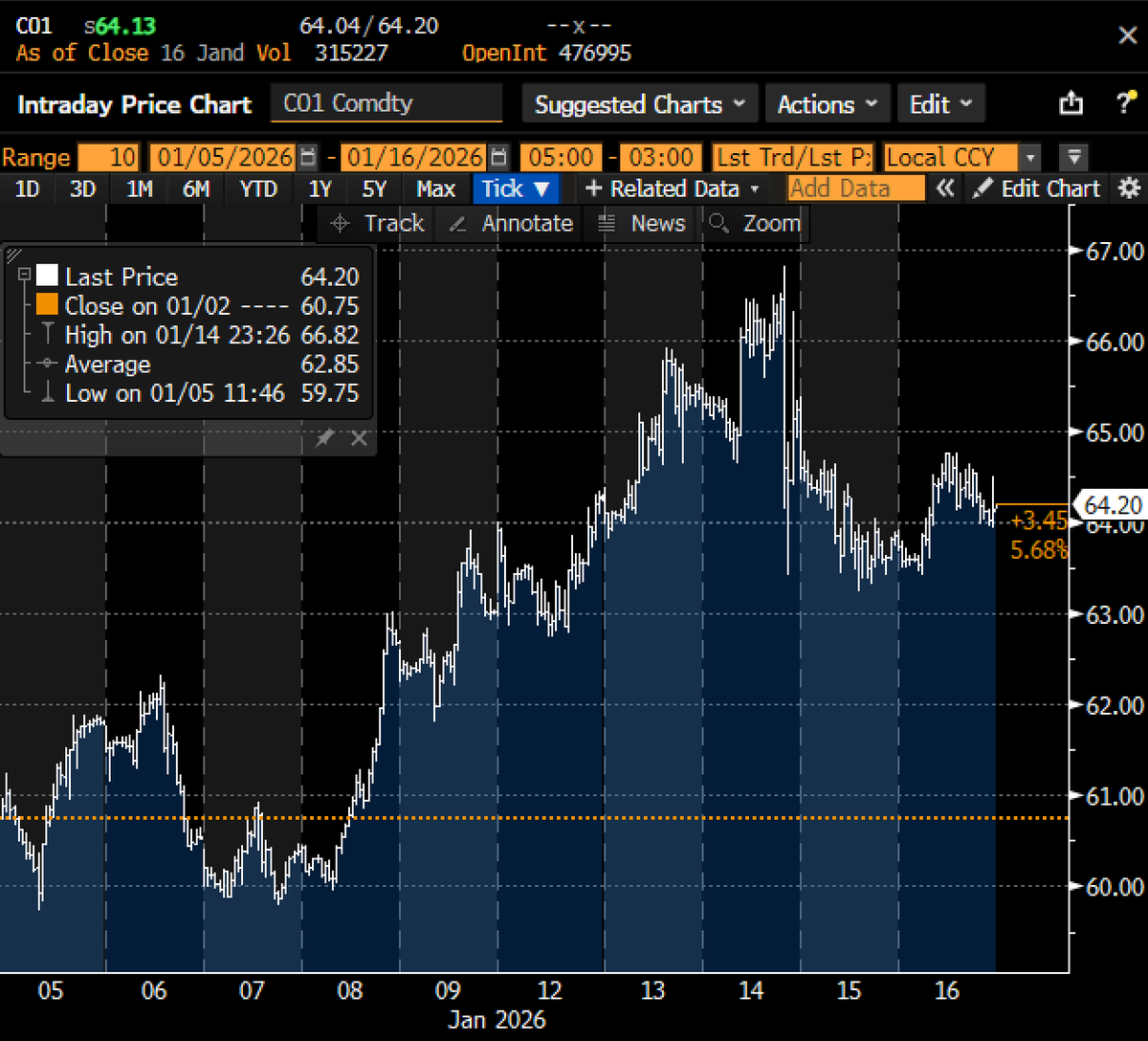Open the Actions dropdown menu
This screenshot has height=1041, width=1148.
[828, 104]
